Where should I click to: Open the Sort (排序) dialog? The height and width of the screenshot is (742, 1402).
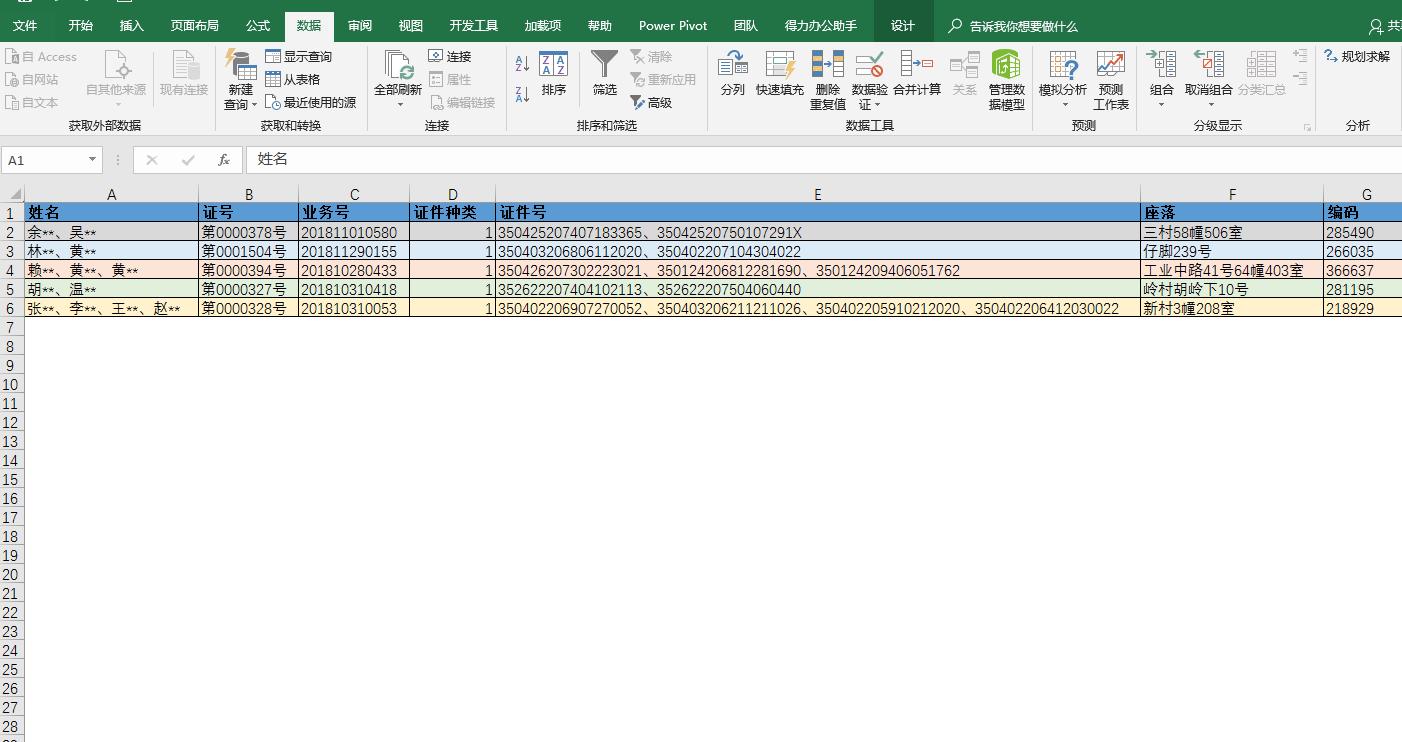point(553,74)
